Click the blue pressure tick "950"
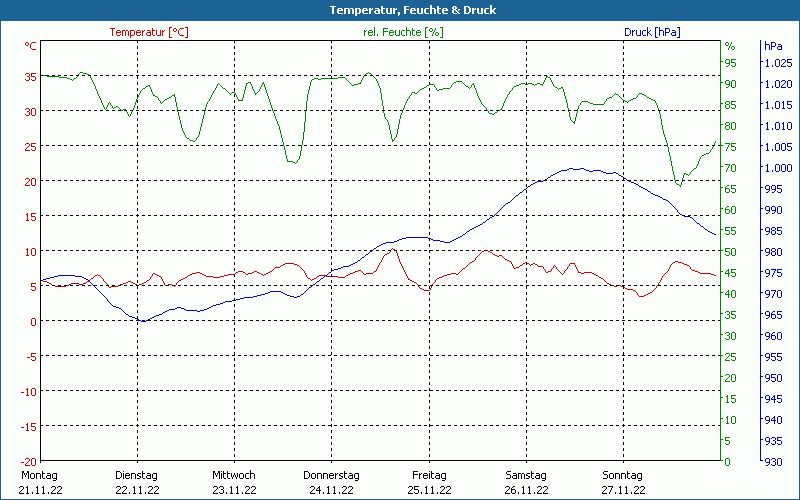The image size is (800, 500). (773, 378)
